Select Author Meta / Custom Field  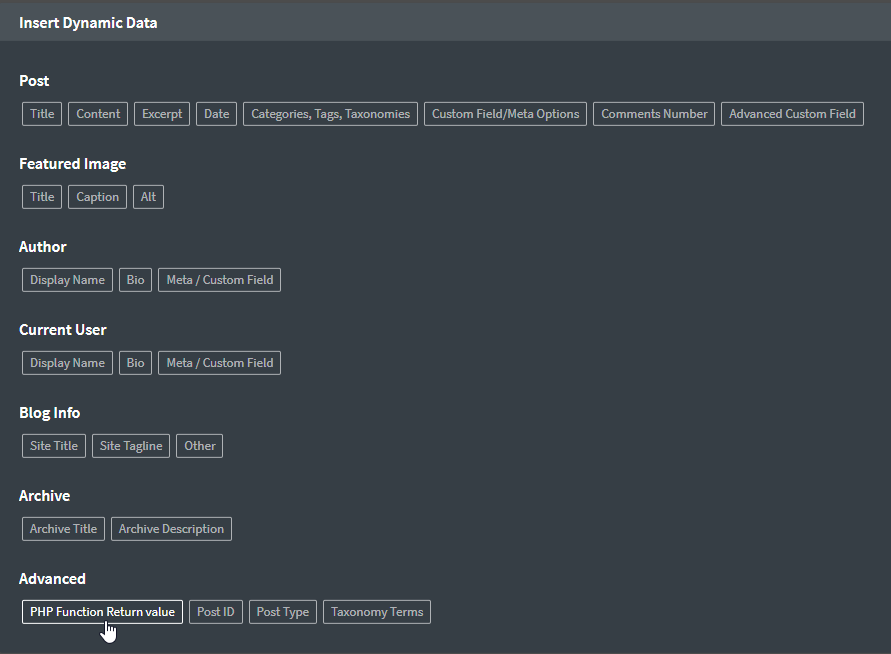click(x=219, y=280)
